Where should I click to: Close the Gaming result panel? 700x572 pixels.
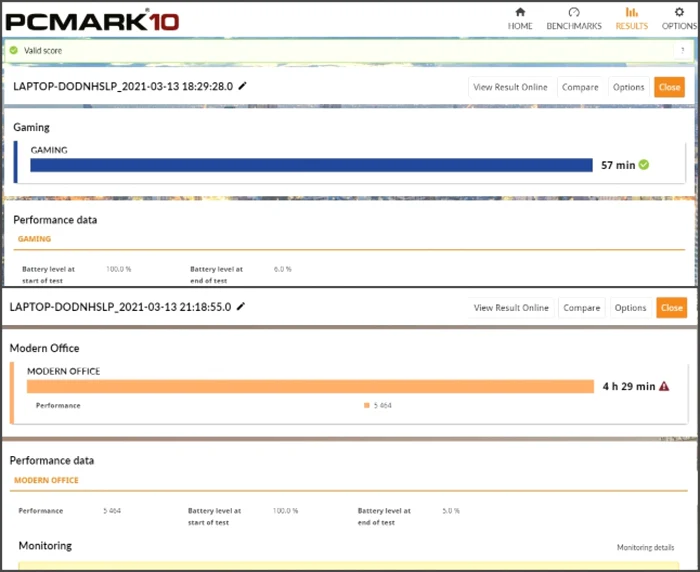[669, 87]
